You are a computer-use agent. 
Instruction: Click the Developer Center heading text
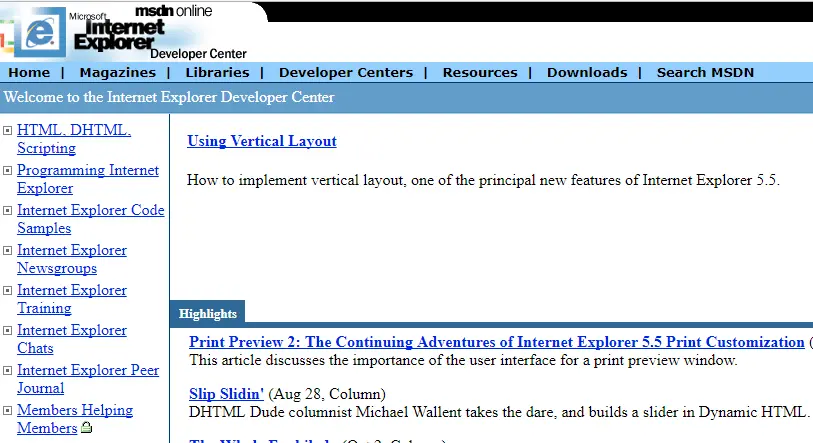point(199,54)
